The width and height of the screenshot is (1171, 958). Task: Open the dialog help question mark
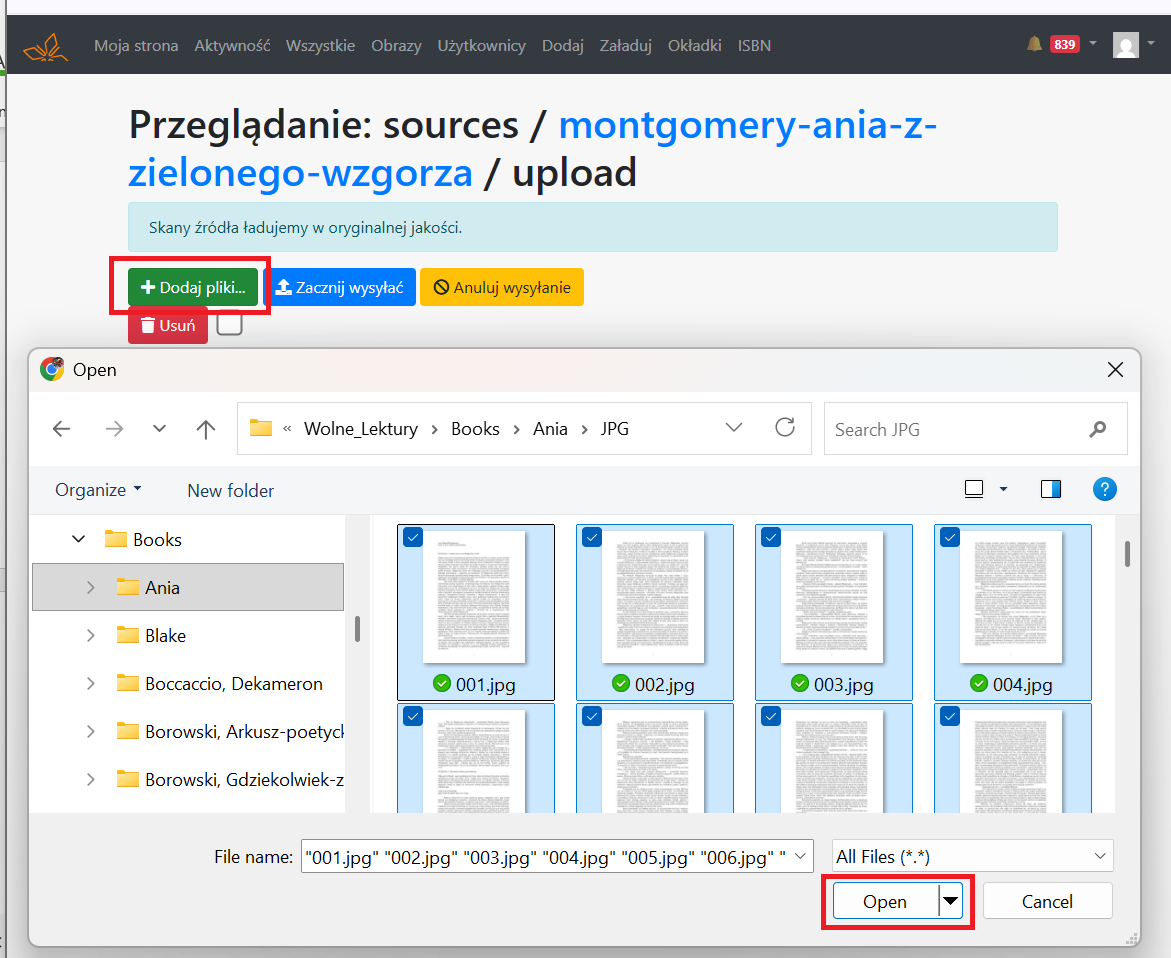(1105, 489)
